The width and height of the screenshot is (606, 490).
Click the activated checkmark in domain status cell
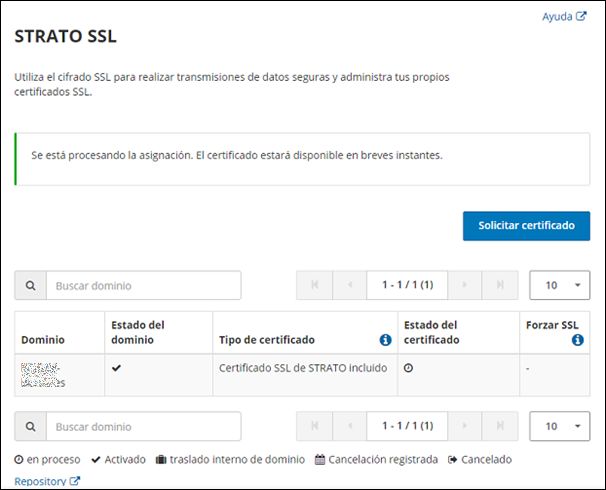coord(116,368)
